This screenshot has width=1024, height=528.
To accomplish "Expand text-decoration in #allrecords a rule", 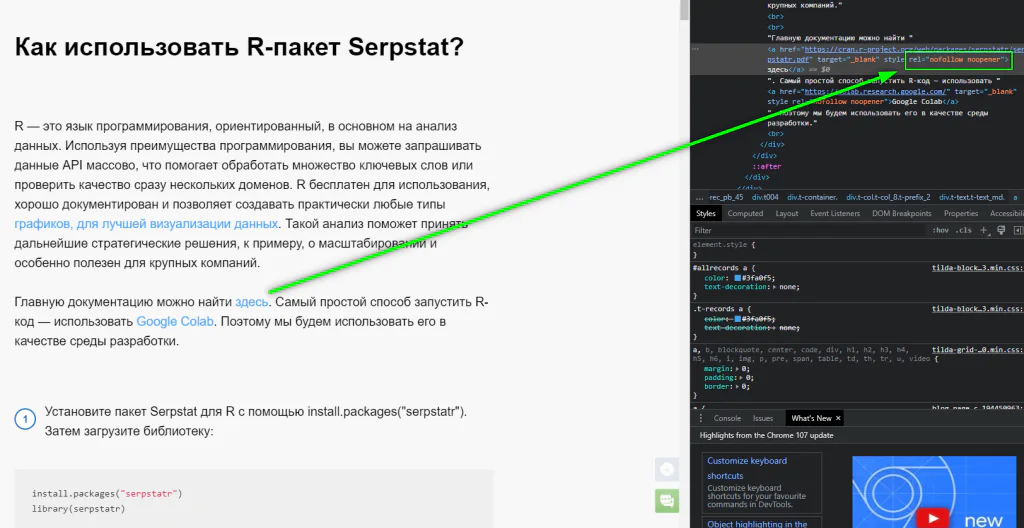I will pos(775,287).
